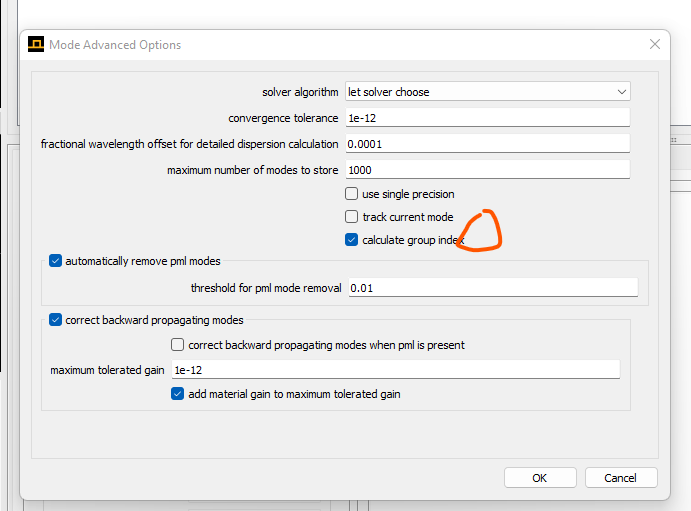Screen dimensions: 691x511
Task: Open the solver algorithm dropdown
Action: (x=488, y=92)
